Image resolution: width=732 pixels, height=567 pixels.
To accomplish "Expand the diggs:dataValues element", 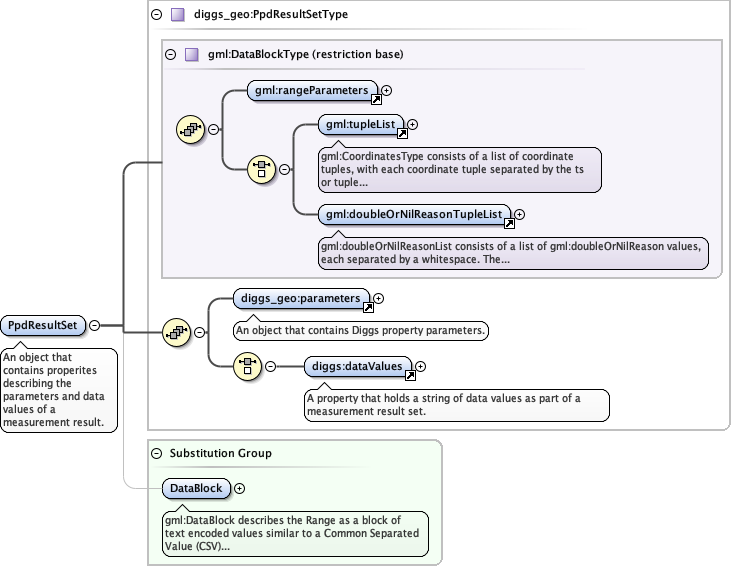I will click(x=420, y=367).
